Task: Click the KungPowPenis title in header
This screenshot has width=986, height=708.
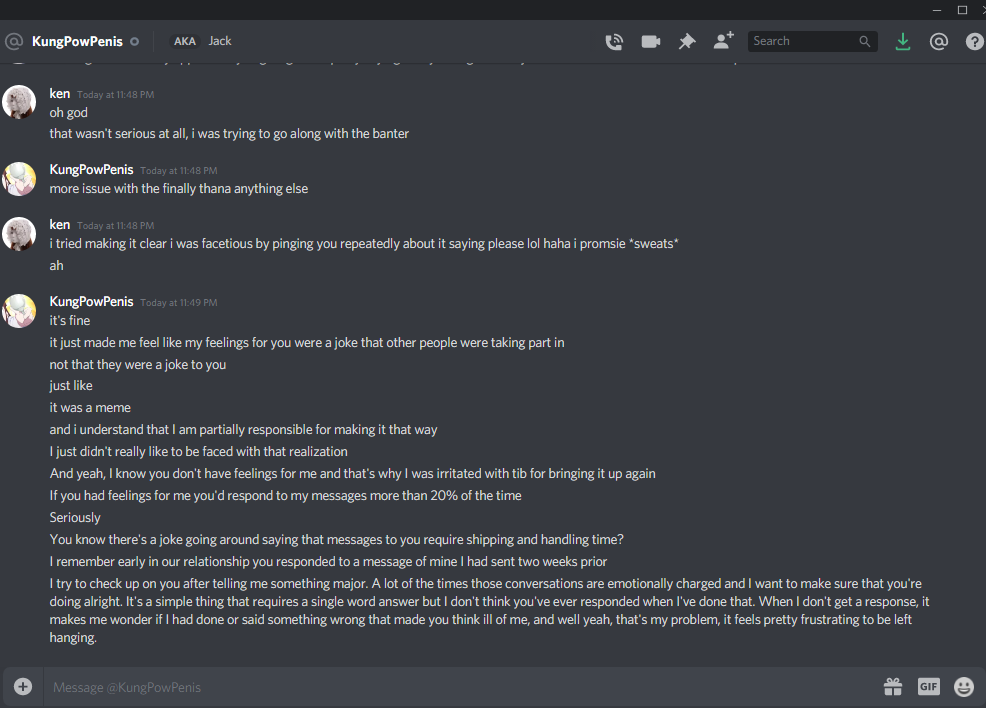Action: click(x=77, y=41)
